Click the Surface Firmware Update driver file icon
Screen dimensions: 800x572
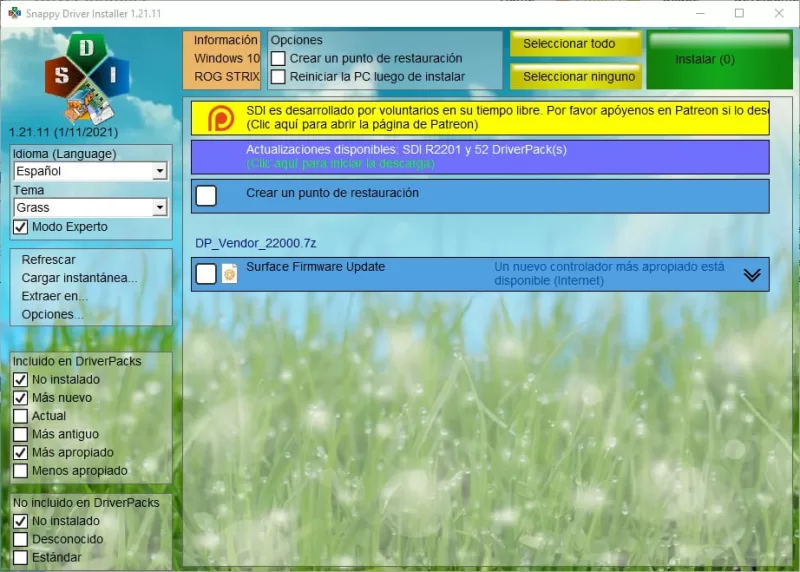(x=230, y=274)
